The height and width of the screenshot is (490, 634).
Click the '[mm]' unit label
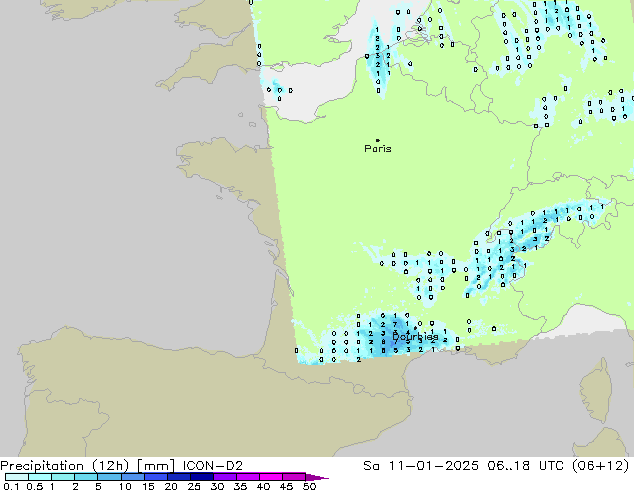click(156, 466)
